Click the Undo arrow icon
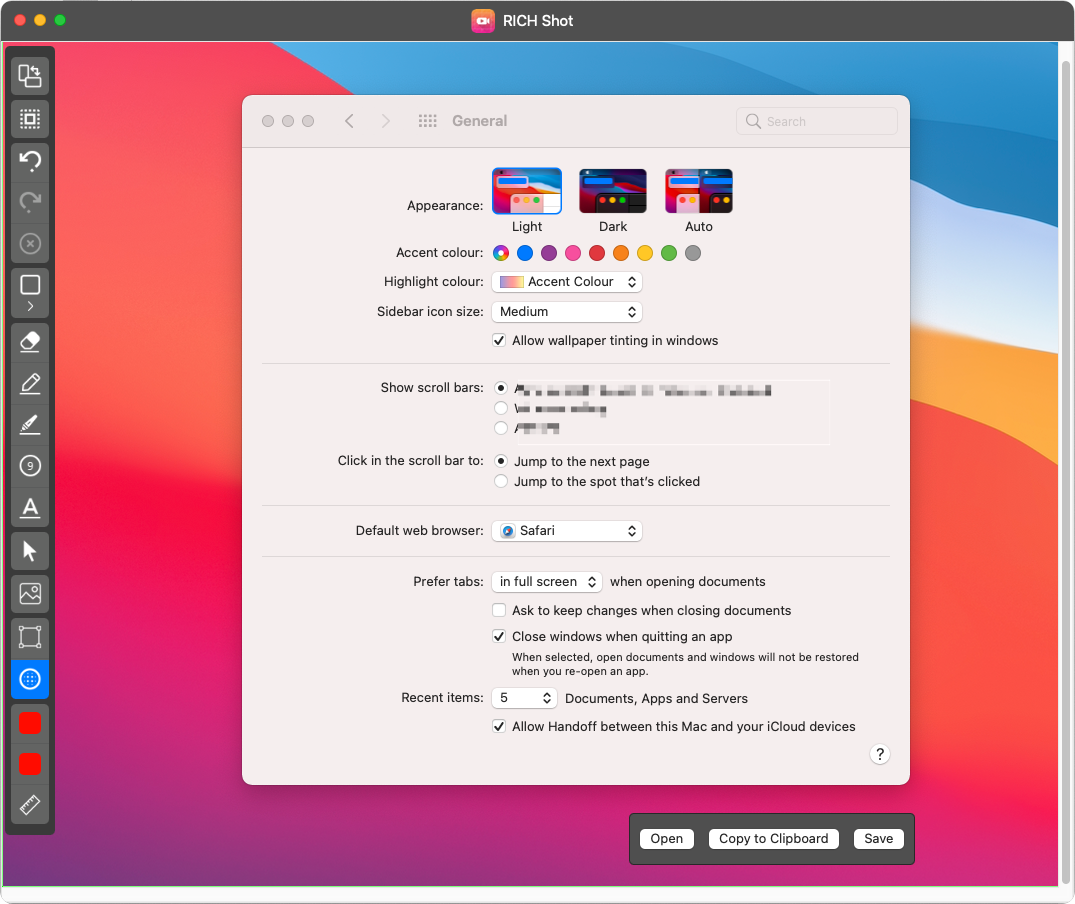 [x=29, y=161]
